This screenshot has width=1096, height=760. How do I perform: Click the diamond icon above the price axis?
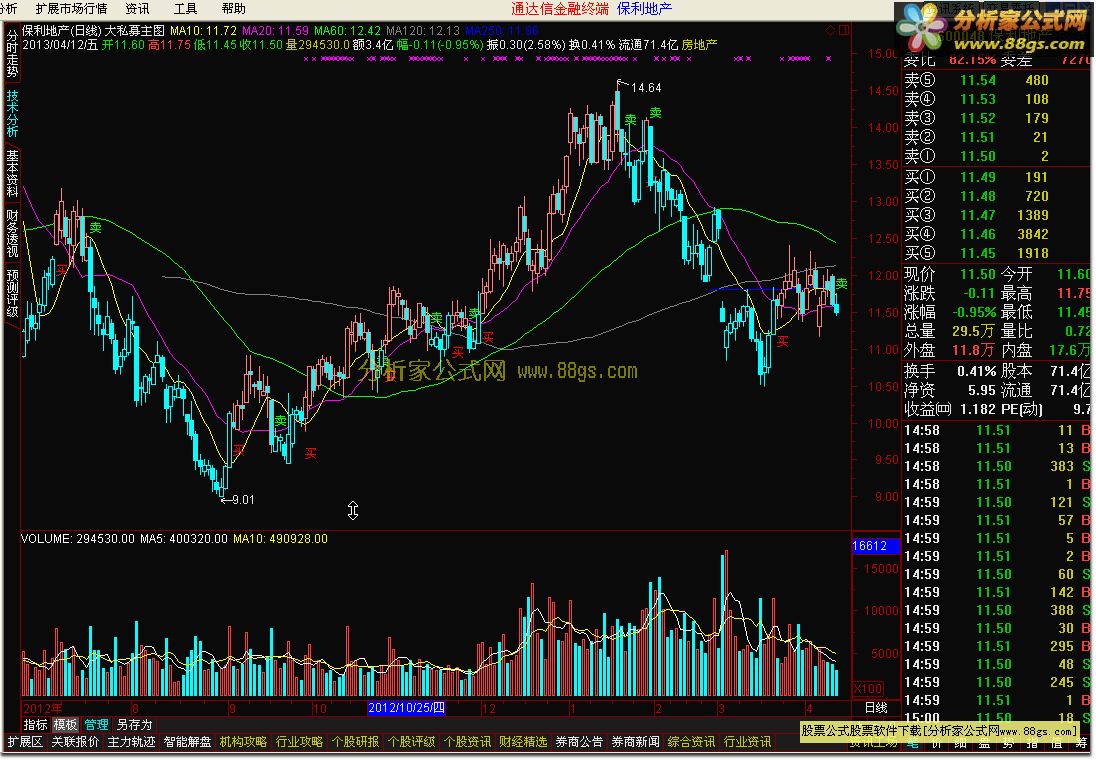coord(830,30)
